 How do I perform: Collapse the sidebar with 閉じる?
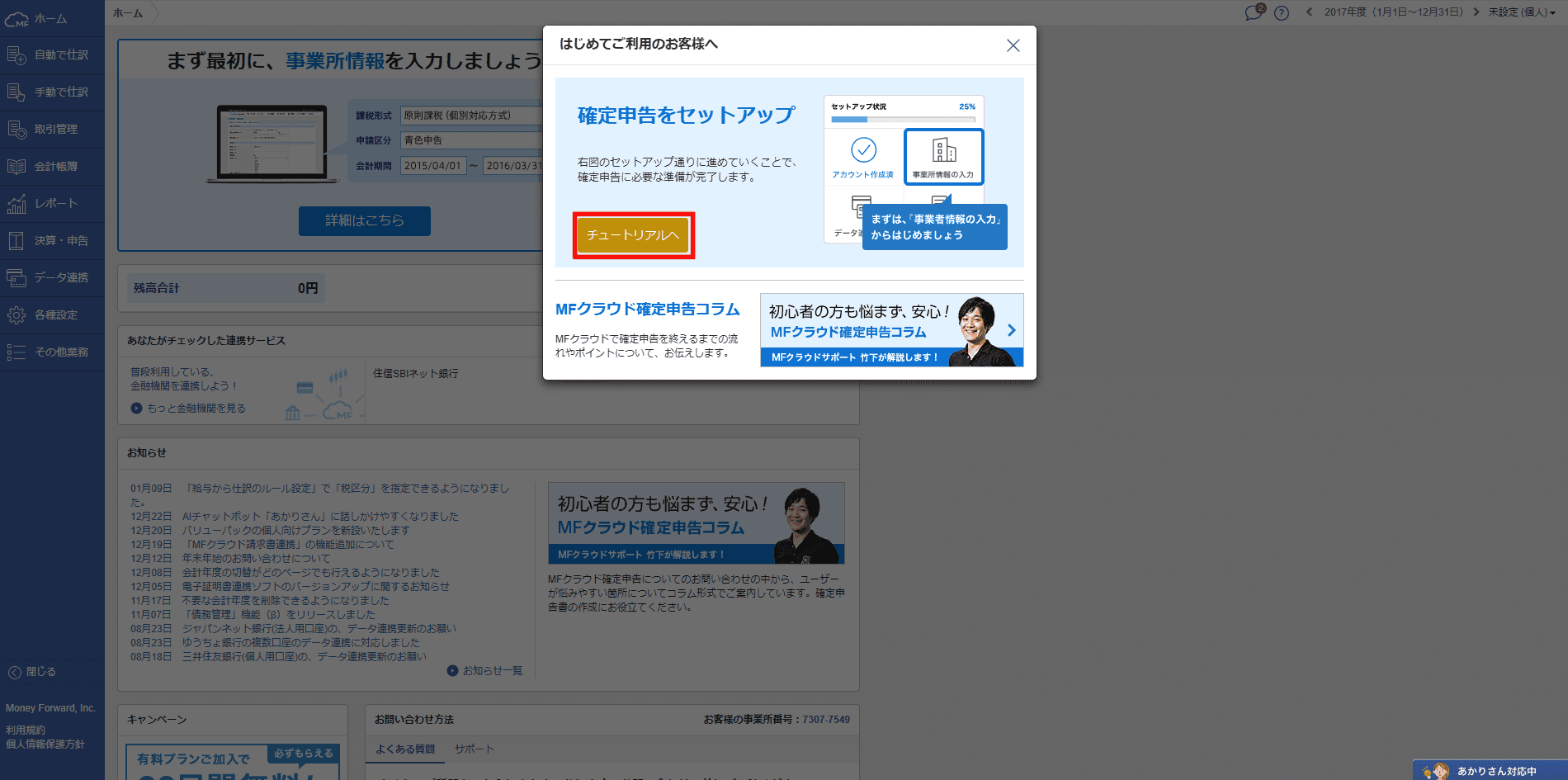(x=33, y=672)
